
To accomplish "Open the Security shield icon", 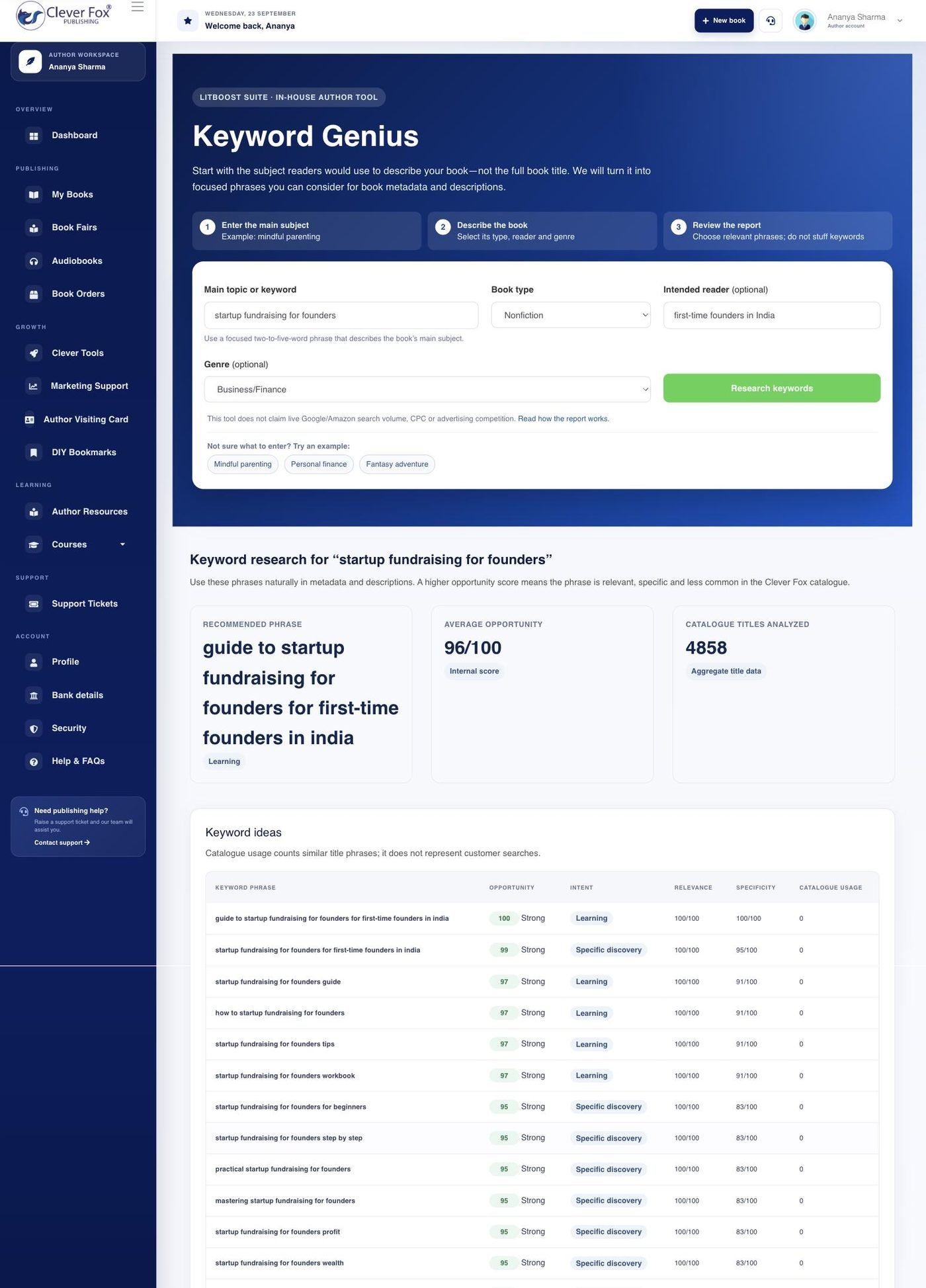I will 34,728.
